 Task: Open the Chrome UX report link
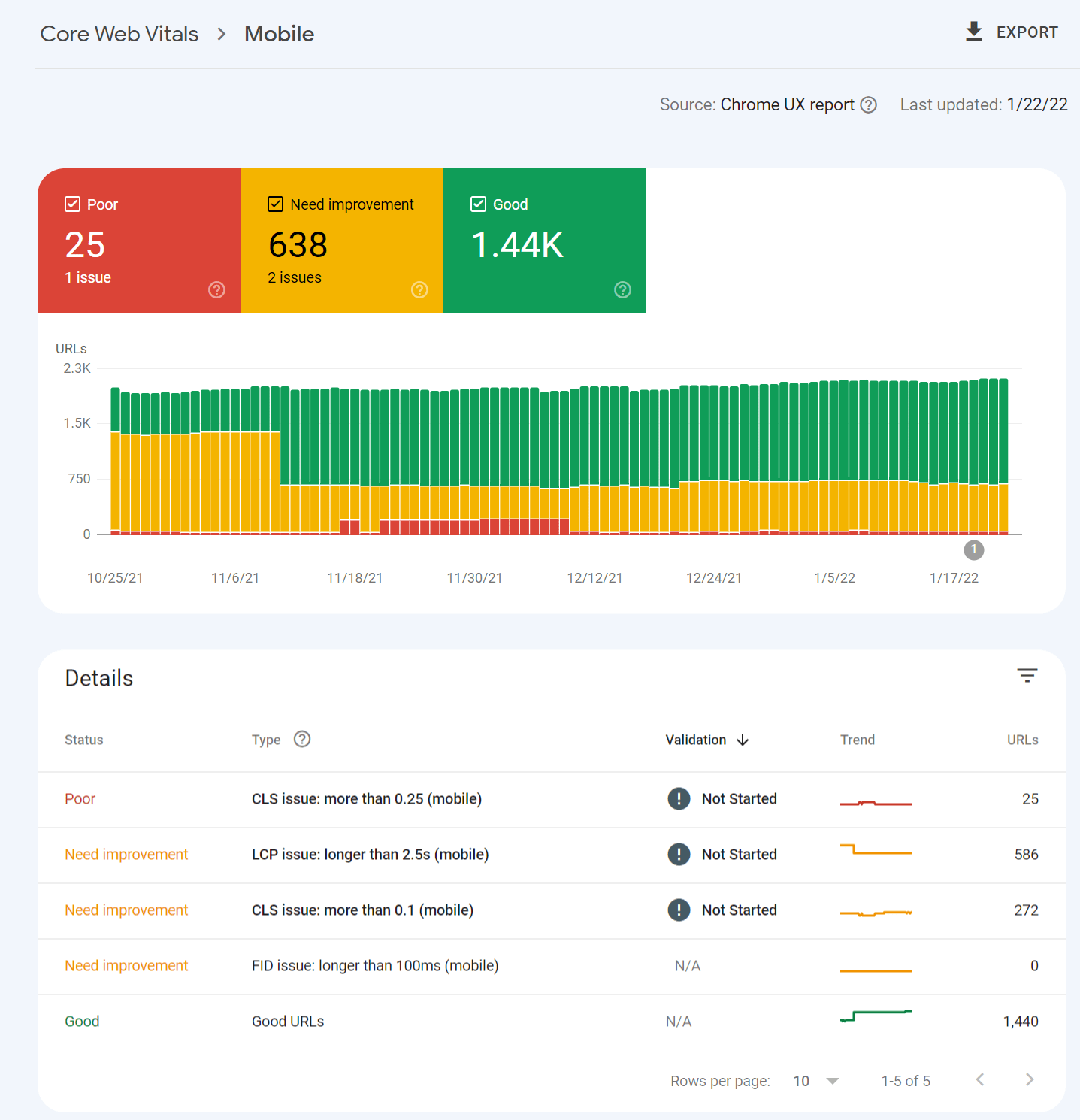coord(787,104)
